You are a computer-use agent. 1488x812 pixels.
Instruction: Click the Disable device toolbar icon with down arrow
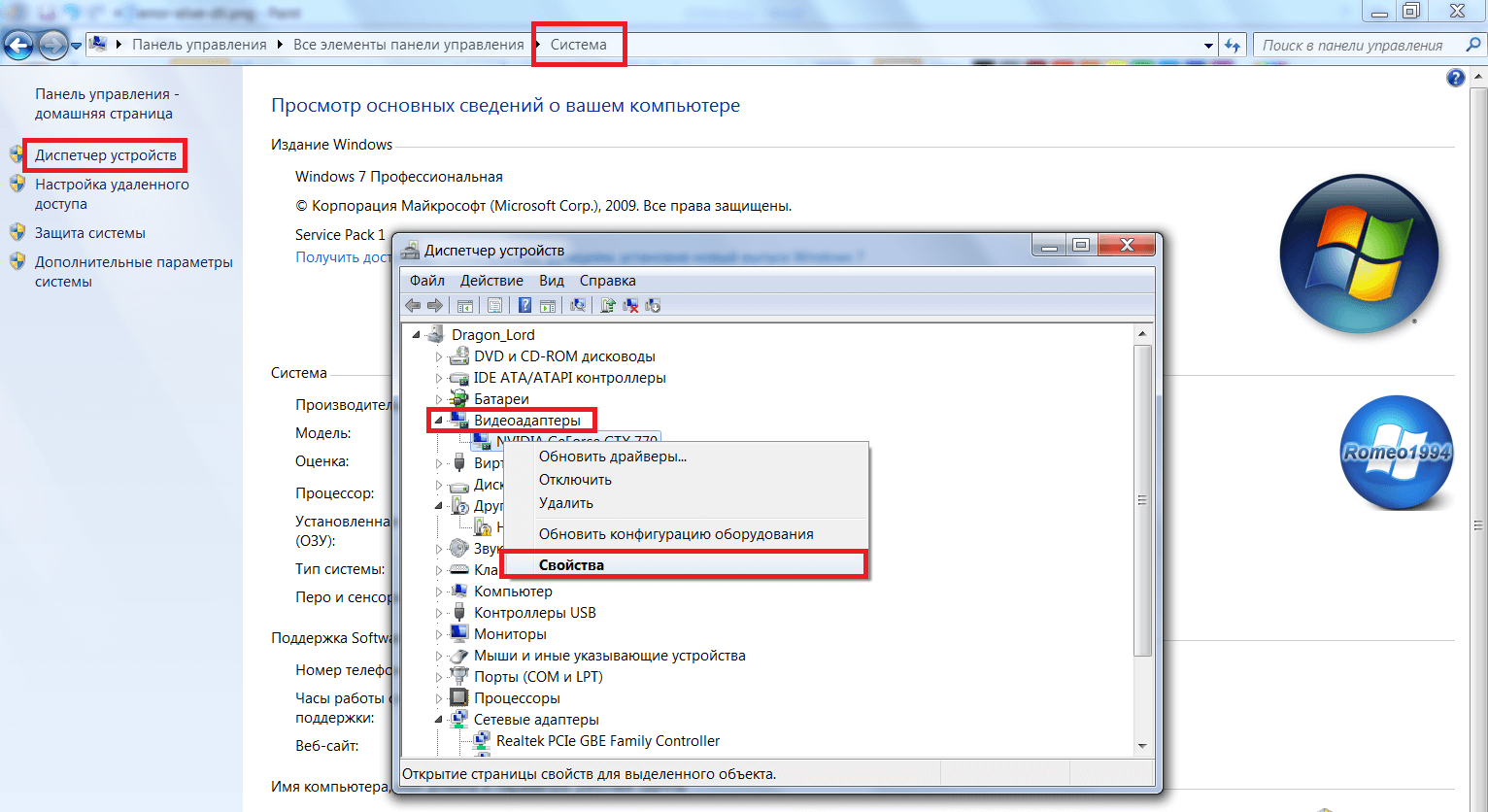click(653, 305)
